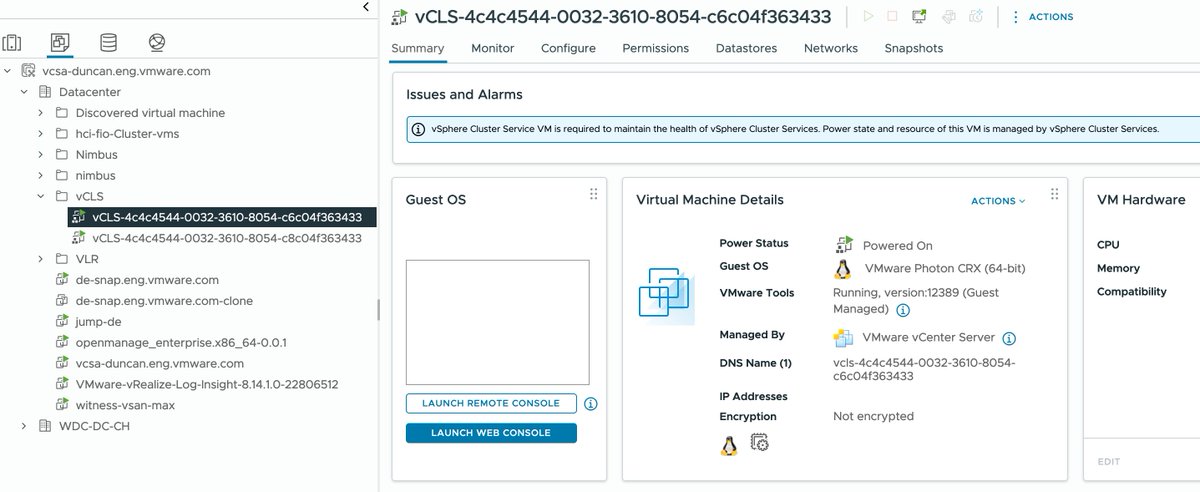Switch to the Configure tab
1200x492 pixels.
(568, 48)
